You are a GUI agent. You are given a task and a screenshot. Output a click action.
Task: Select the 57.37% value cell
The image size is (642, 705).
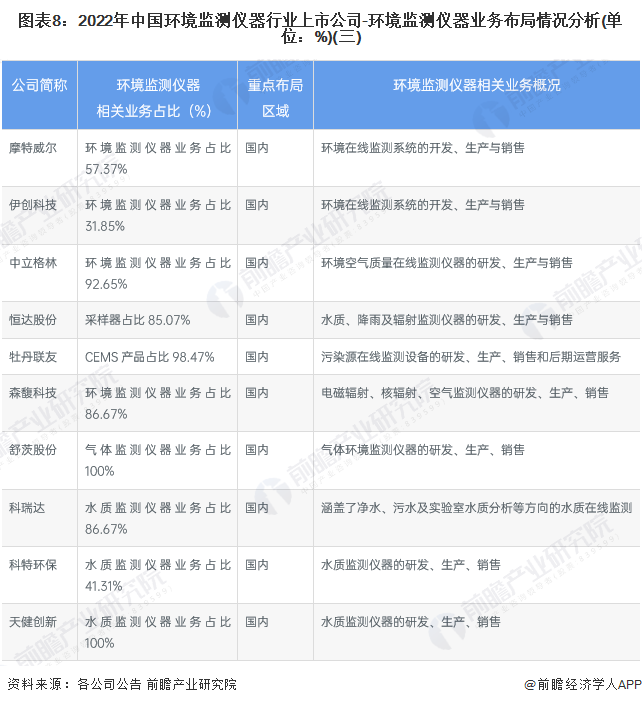tap(158, 159)
